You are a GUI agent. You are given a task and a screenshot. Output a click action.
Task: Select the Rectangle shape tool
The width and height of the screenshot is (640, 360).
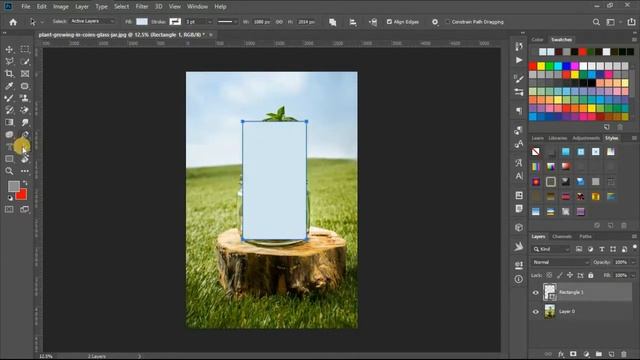coord(9,159)
